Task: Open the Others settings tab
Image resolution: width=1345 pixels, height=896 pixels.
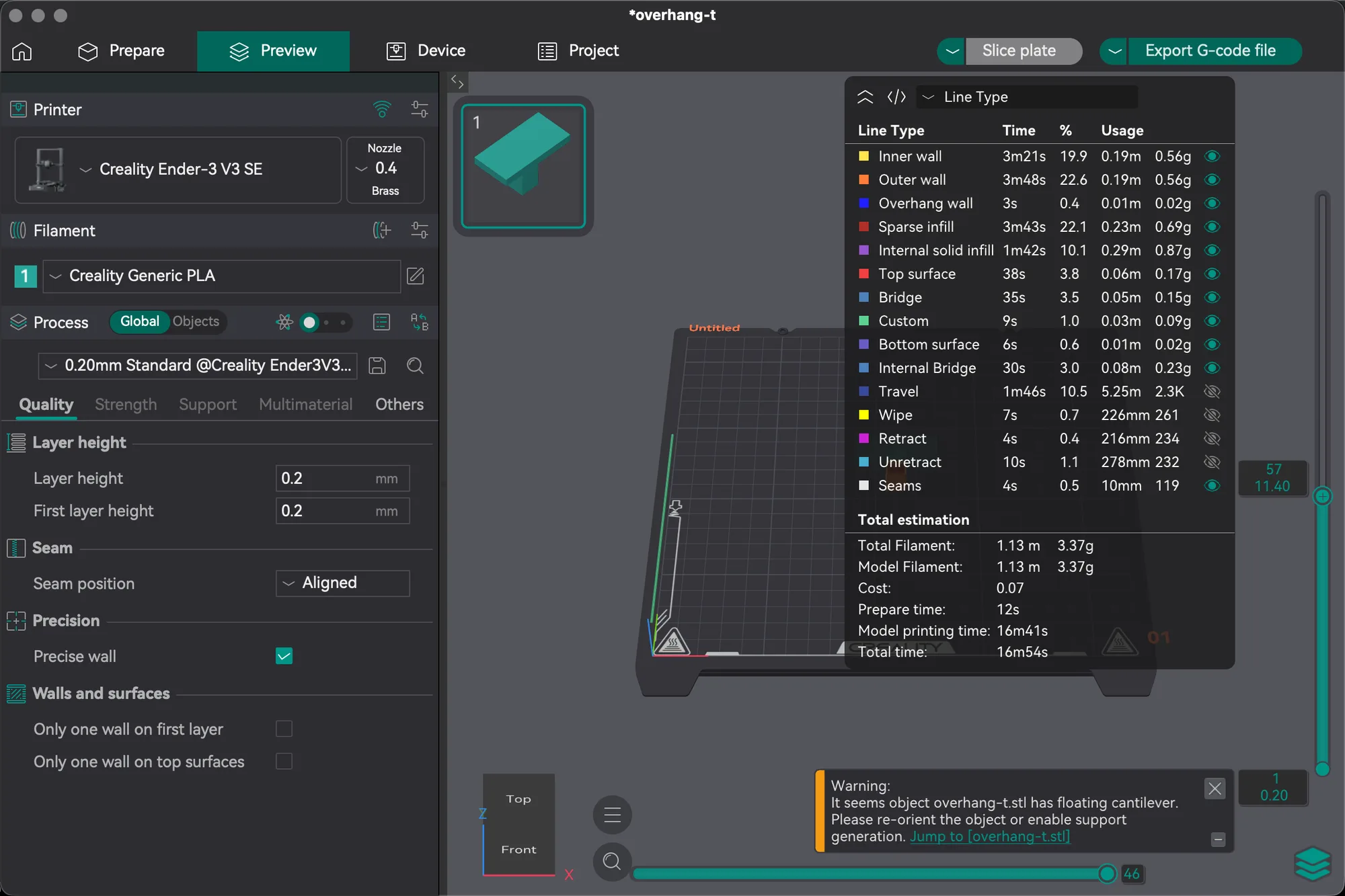Action: pyautogui.click(x=399, y=404)
